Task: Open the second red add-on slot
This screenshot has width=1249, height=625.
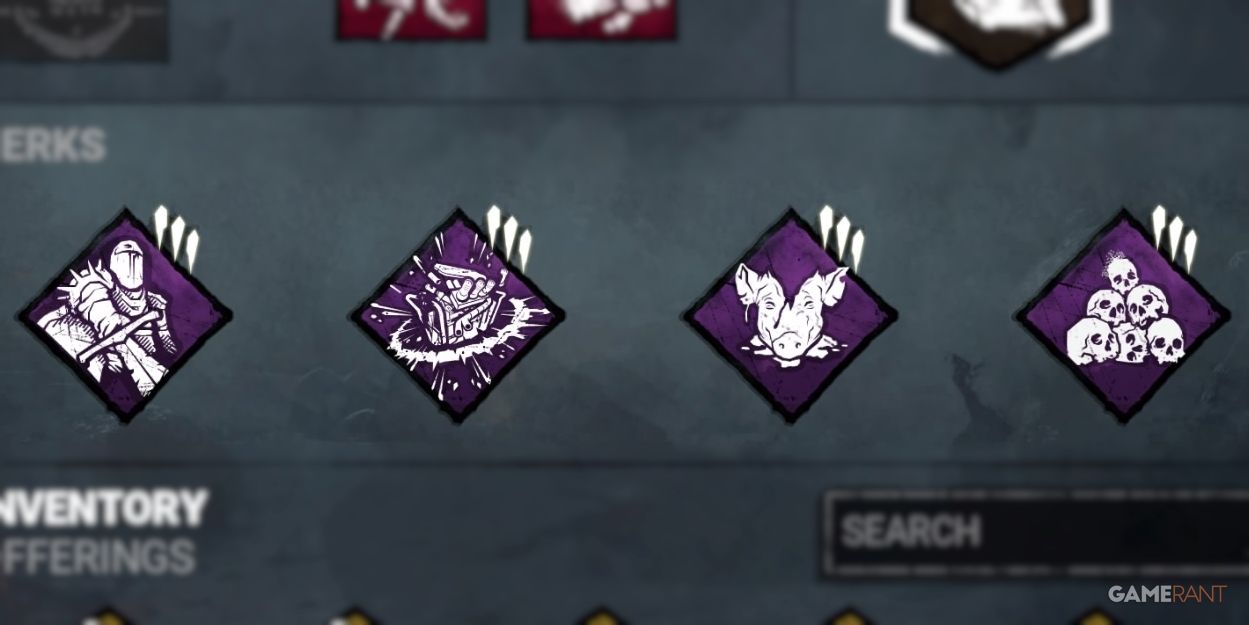Action: point(601,19)
